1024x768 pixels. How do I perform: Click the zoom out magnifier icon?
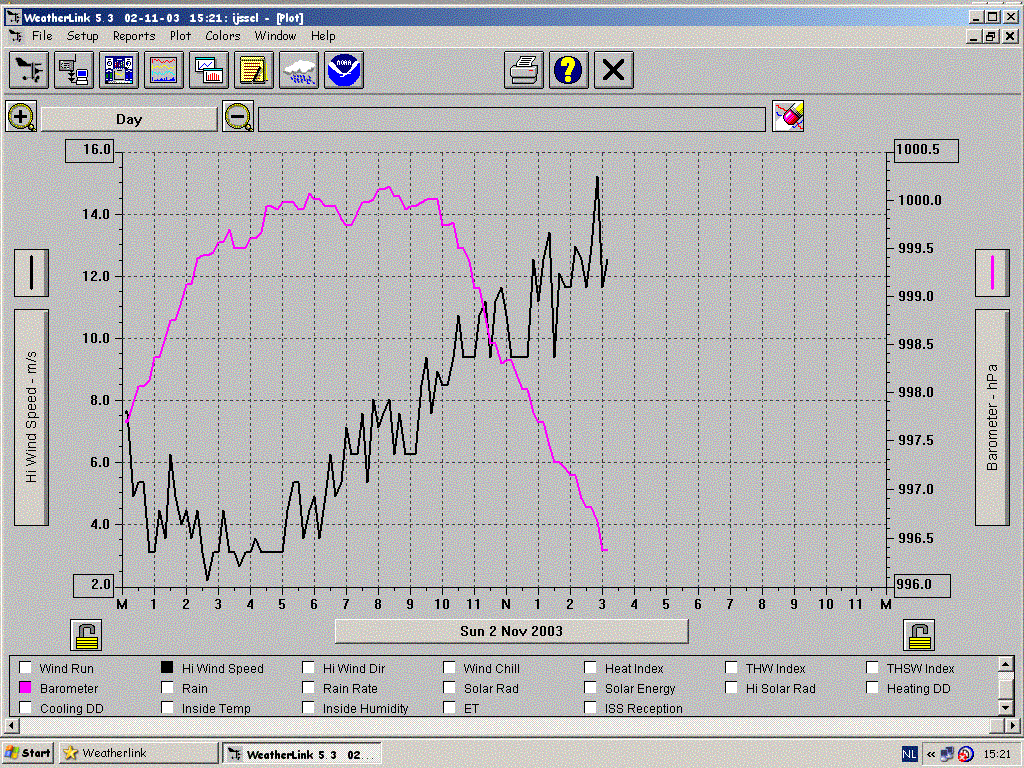(x=238, y=118)
